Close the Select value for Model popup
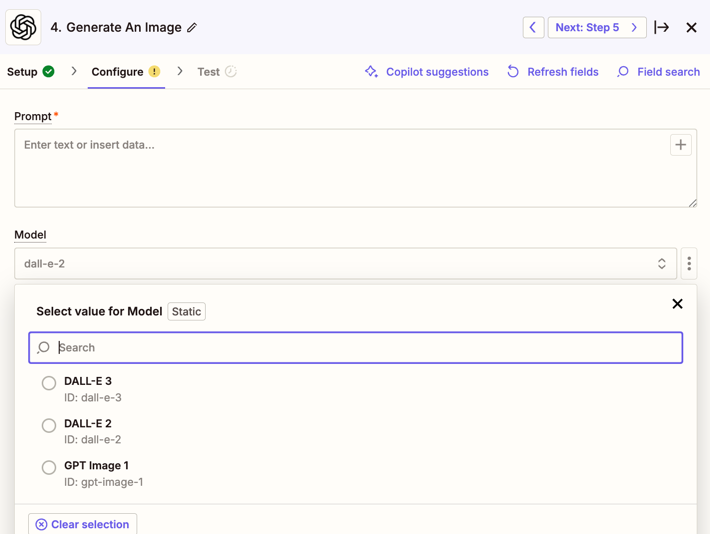The height and width of the screenshot is (534, 710). point(677,304)
